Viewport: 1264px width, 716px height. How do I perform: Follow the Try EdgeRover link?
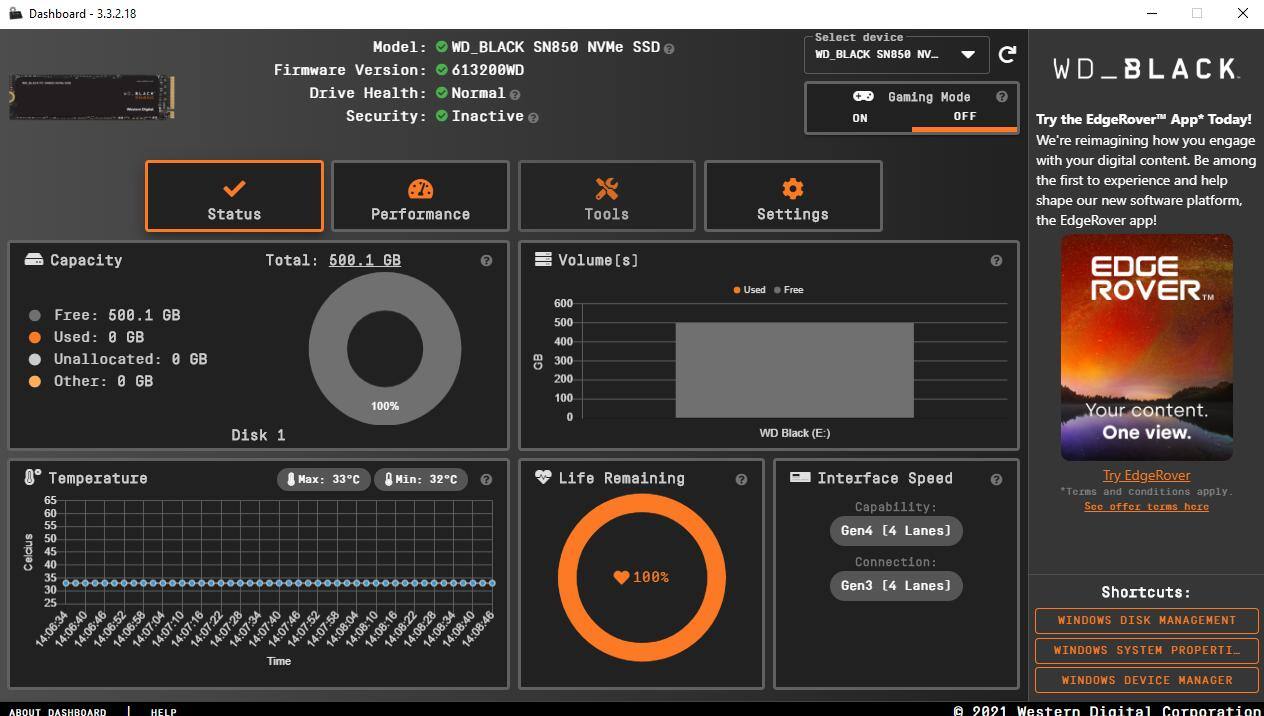pos(1146,476)
